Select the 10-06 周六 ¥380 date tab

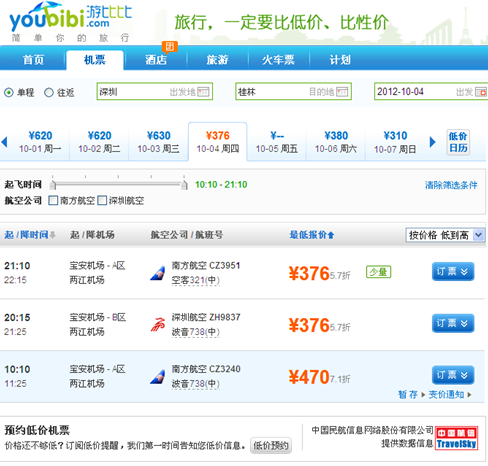pos(336,142)
